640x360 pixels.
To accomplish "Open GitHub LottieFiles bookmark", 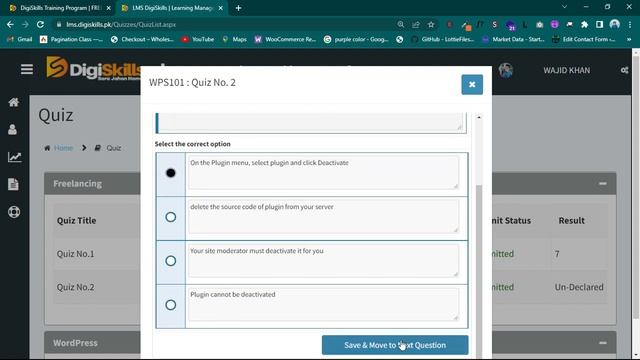I will (x=443, y=39).
